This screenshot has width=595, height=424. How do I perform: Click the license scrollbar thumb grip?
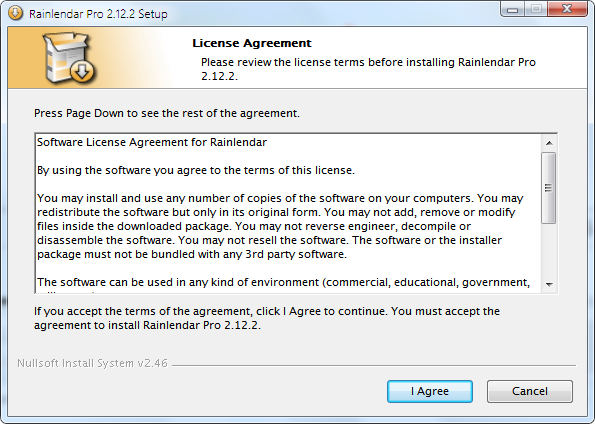pos(548,188)
